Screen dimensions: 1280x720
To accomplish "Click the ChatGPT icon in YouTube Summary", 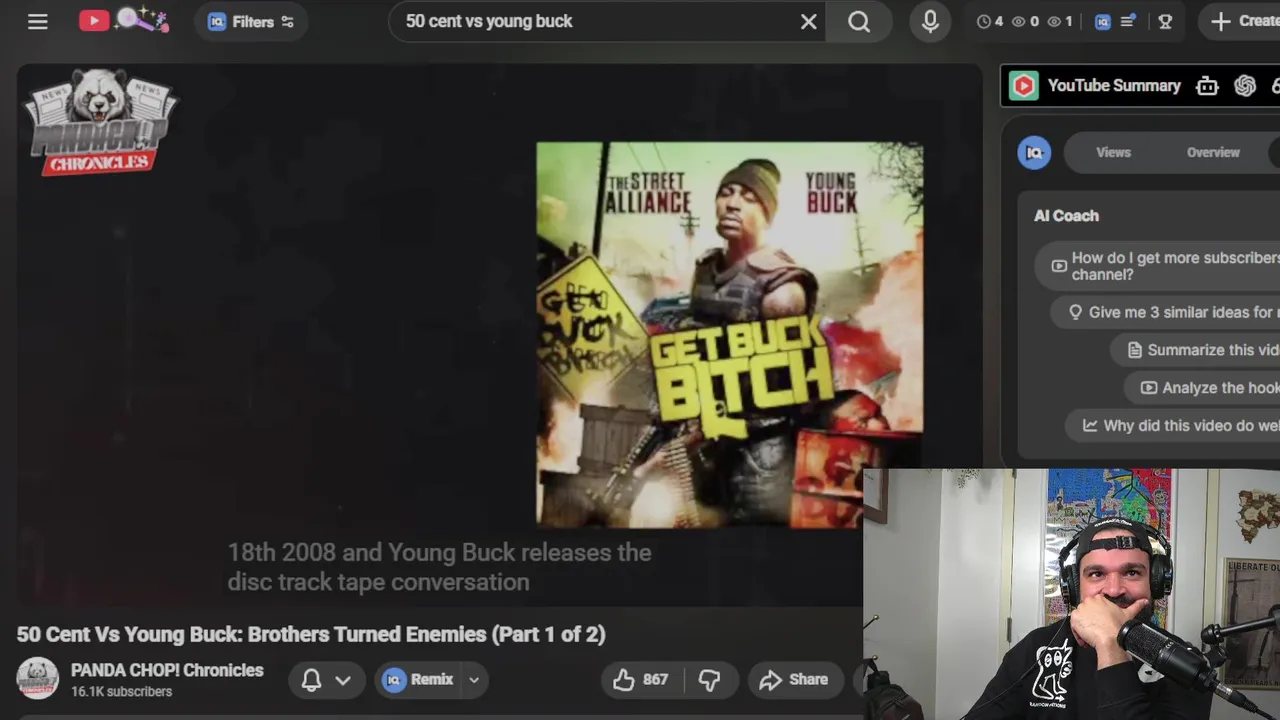I will click(x=1245, y=86).
